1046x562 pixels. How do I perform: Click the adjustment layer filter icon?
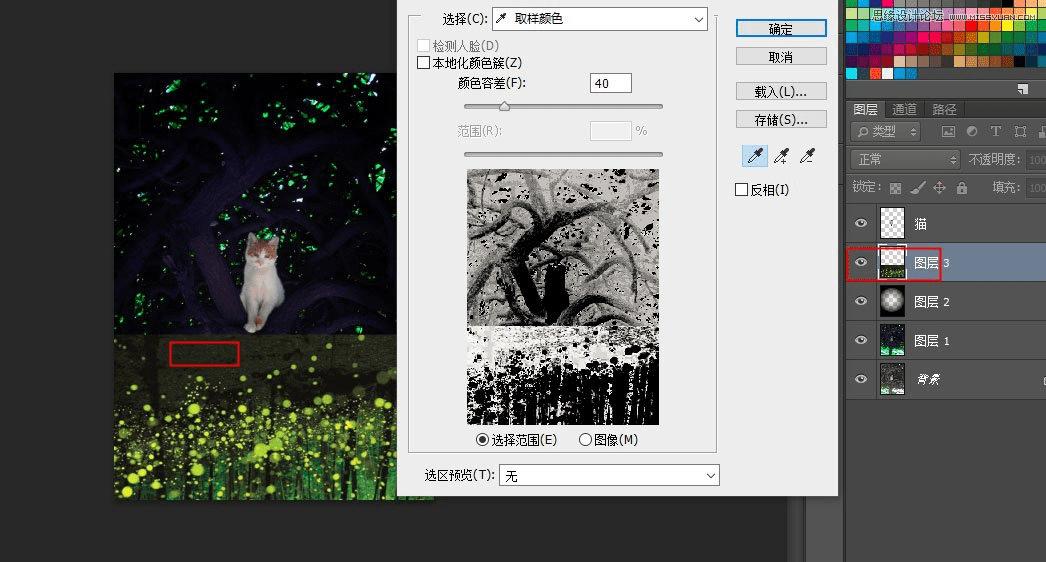[x=972, y=131]
